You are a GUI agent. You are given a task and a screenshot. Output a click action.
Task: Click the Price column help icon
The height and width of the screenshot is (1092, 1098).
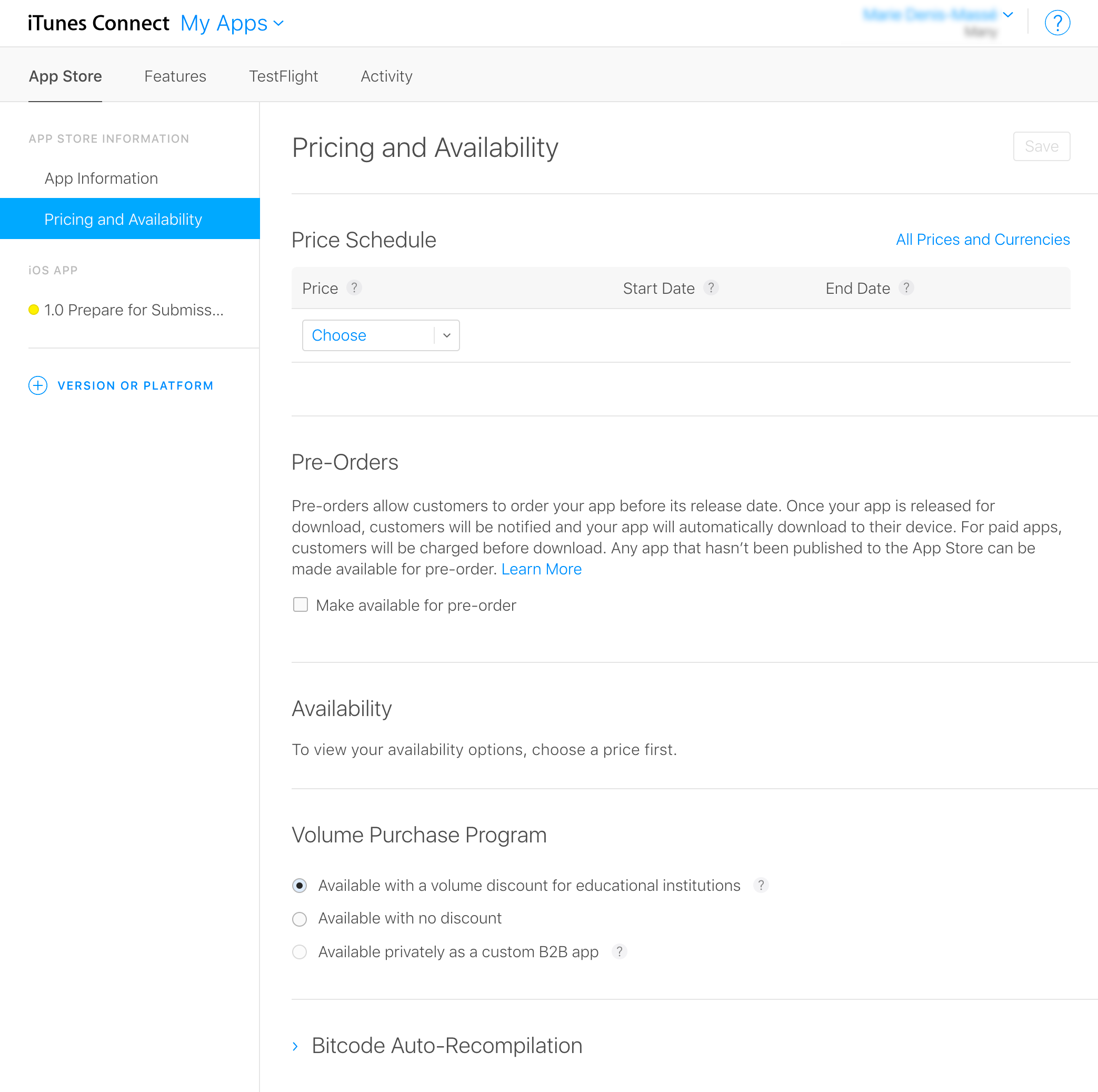354,287
